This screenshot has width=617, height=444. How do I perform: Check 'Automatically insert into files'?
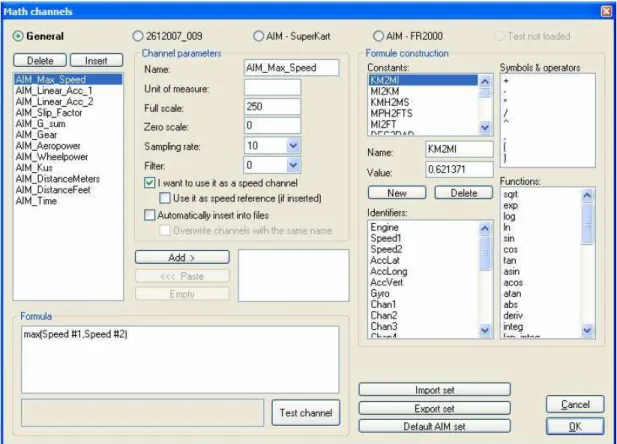pyautogui.click(x=150, y=215)
